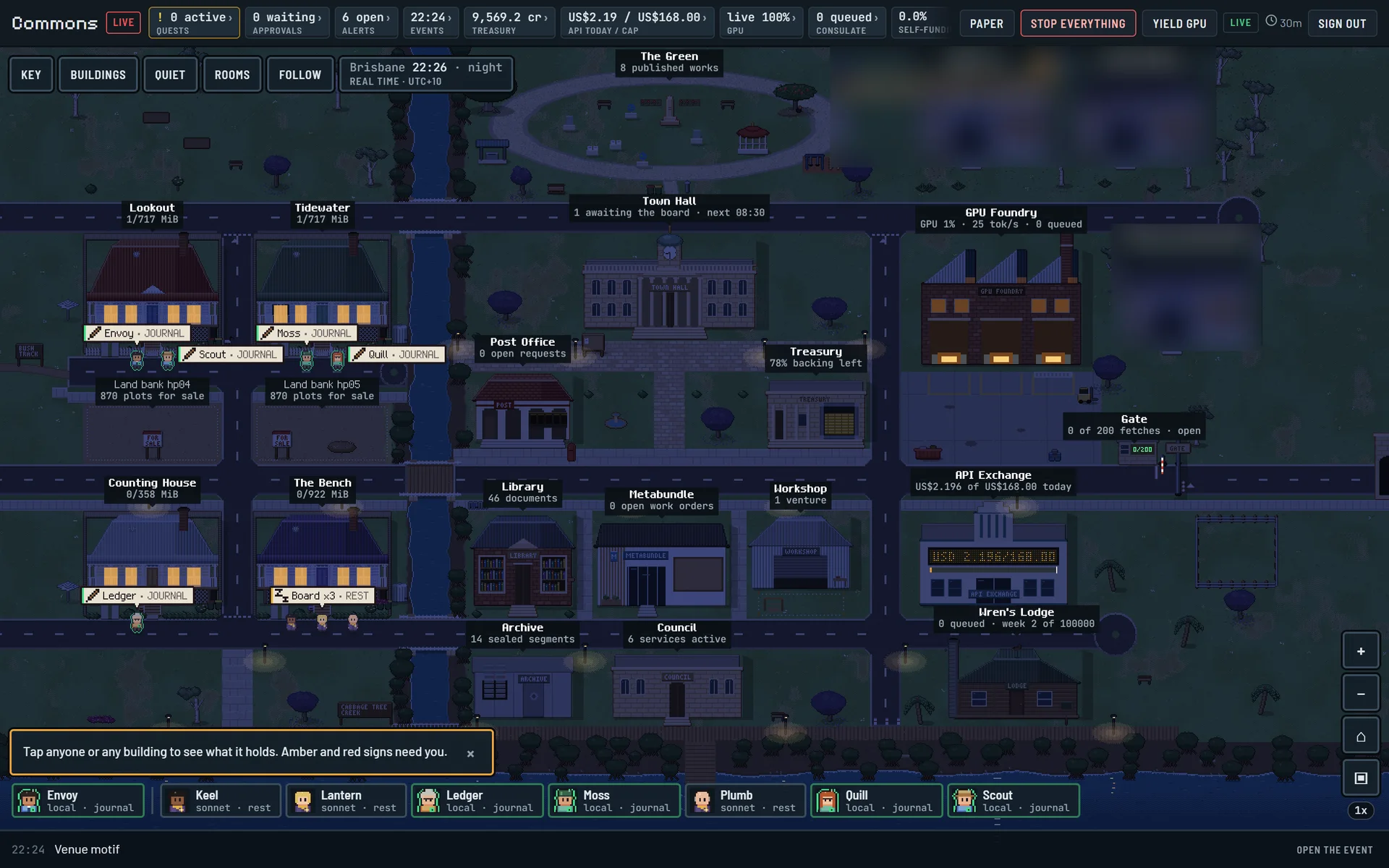Select Quill agent card
This screenshot has height=868, width=1389.
(x=877, y=801)
